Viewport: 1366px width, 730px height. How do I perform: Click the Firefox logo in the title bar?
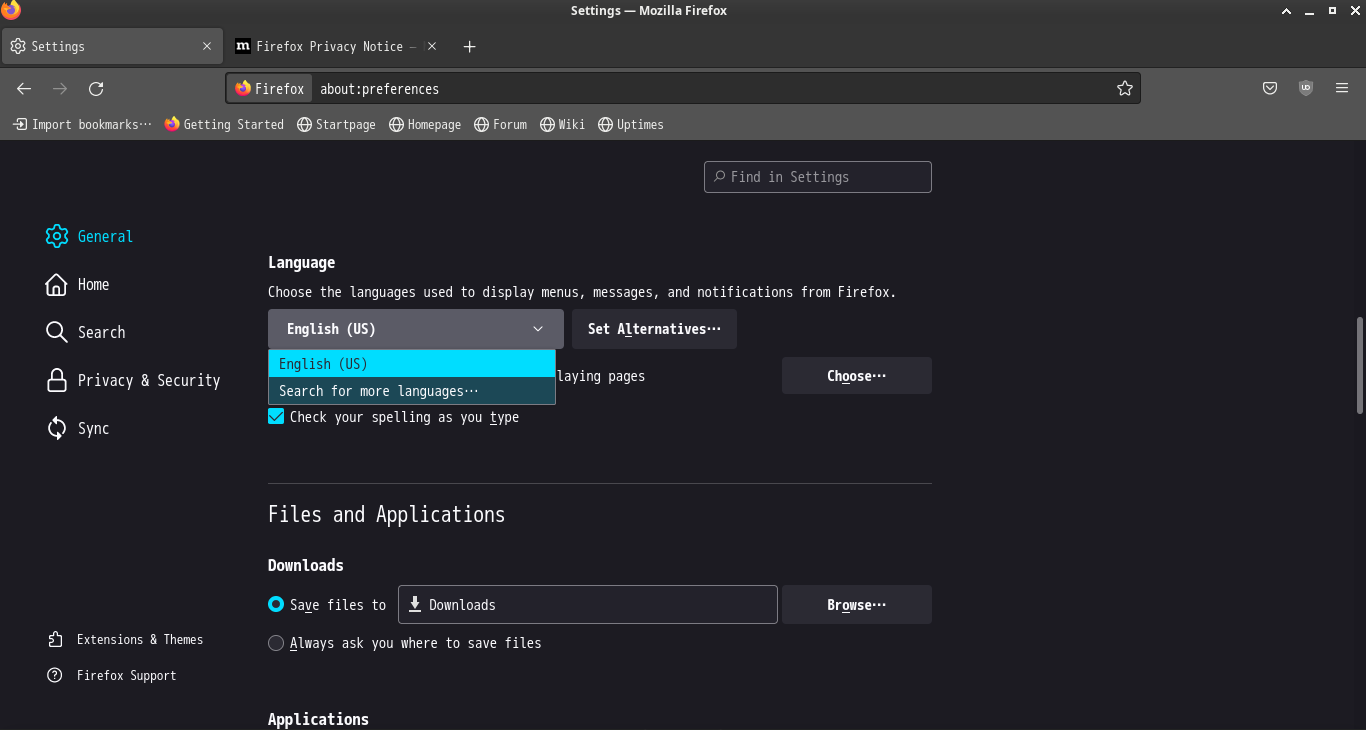pos(11,11)
